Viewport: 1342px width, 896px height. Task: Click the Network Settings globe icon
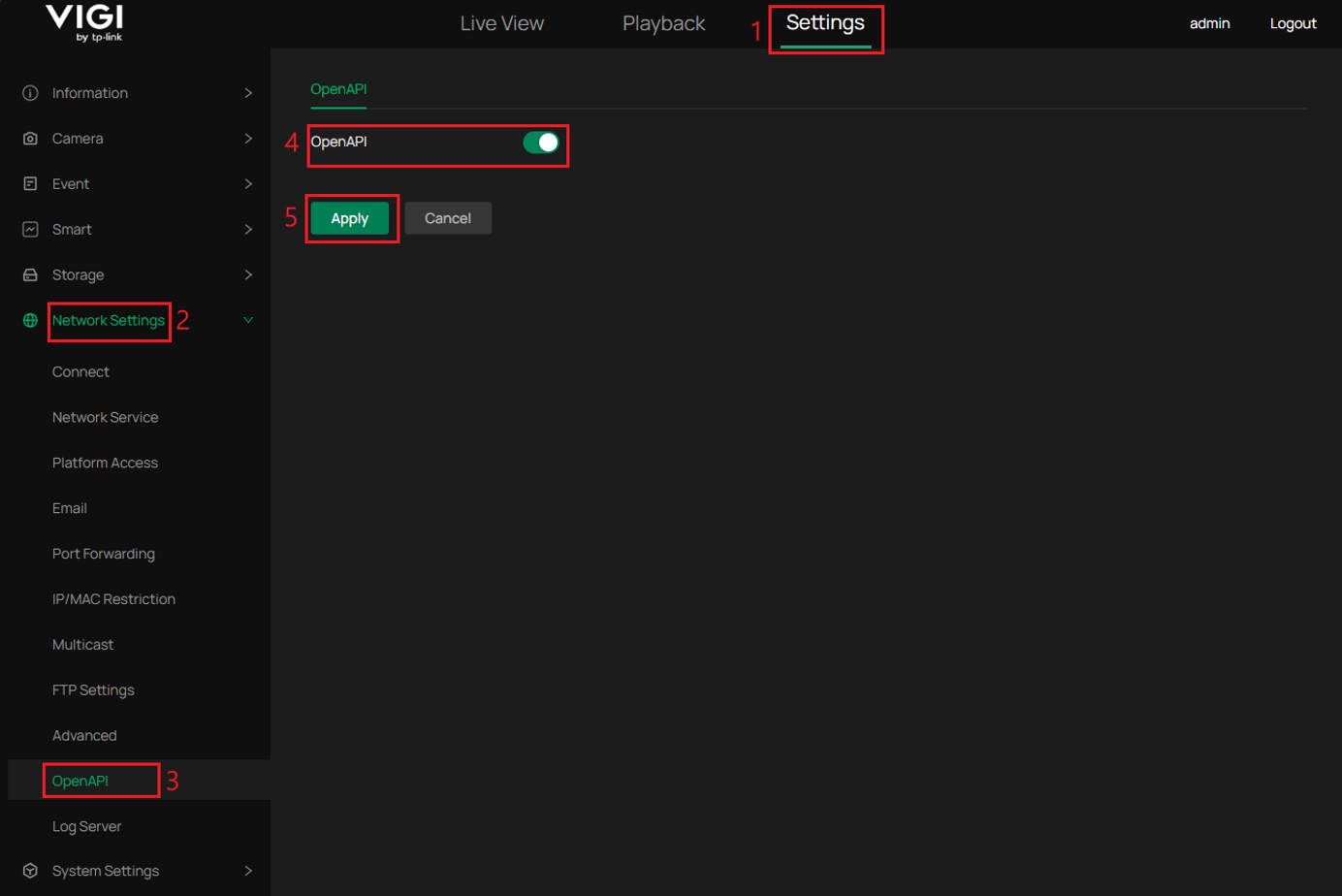(x=30, y=320)
